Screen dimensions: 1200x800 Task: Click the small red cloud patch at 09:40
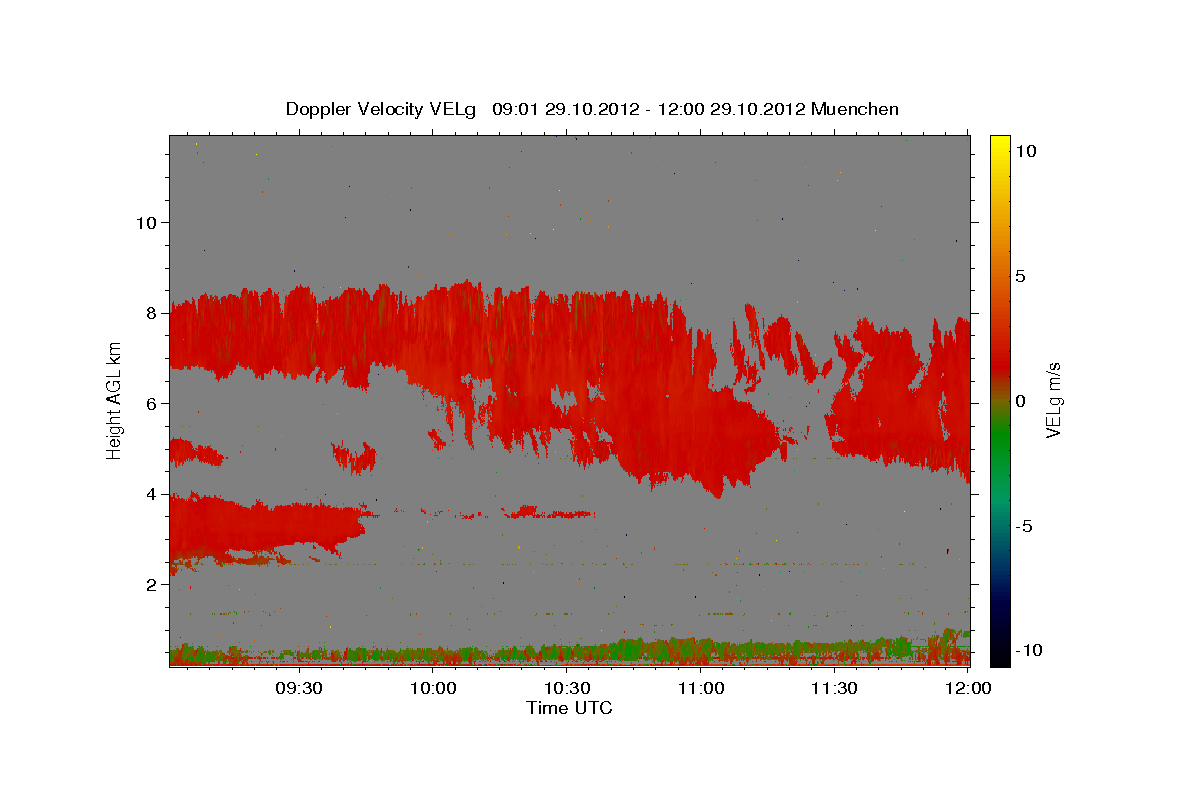(354, 457)
